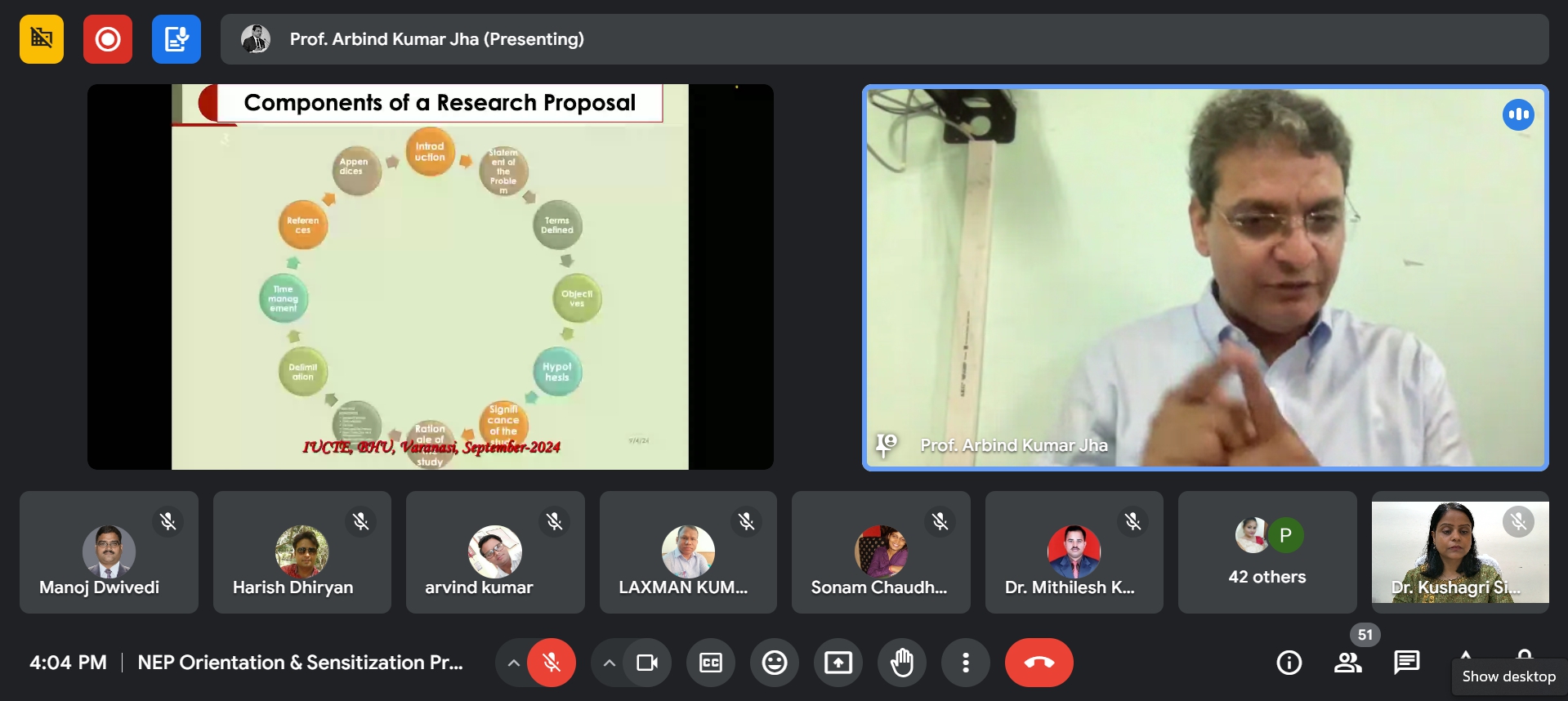Open the chat panel
1568x701 pixels.
pos(1407,663)
